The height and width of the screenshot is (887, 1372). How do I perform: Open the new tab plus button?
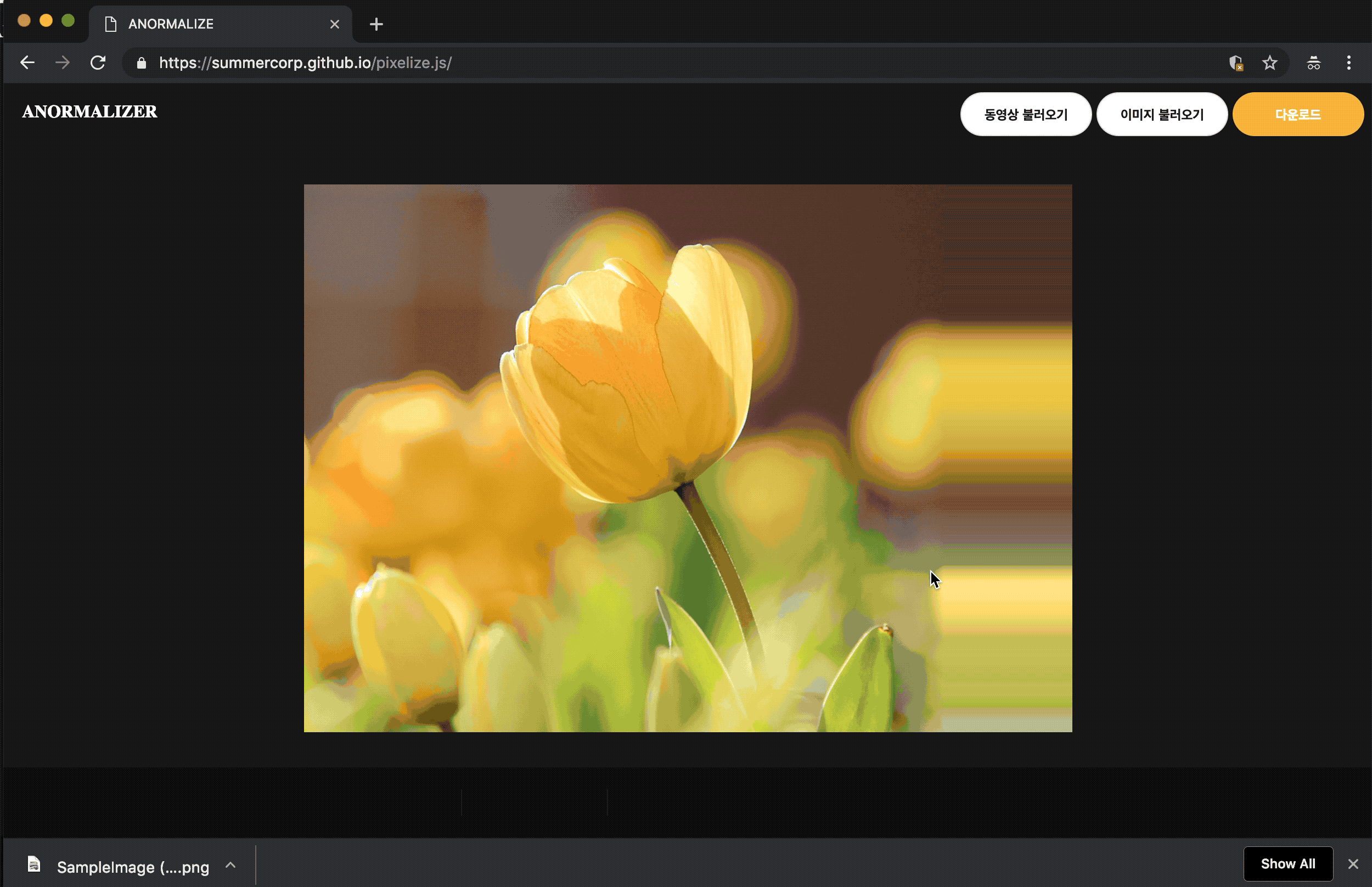tap(376, 24)
